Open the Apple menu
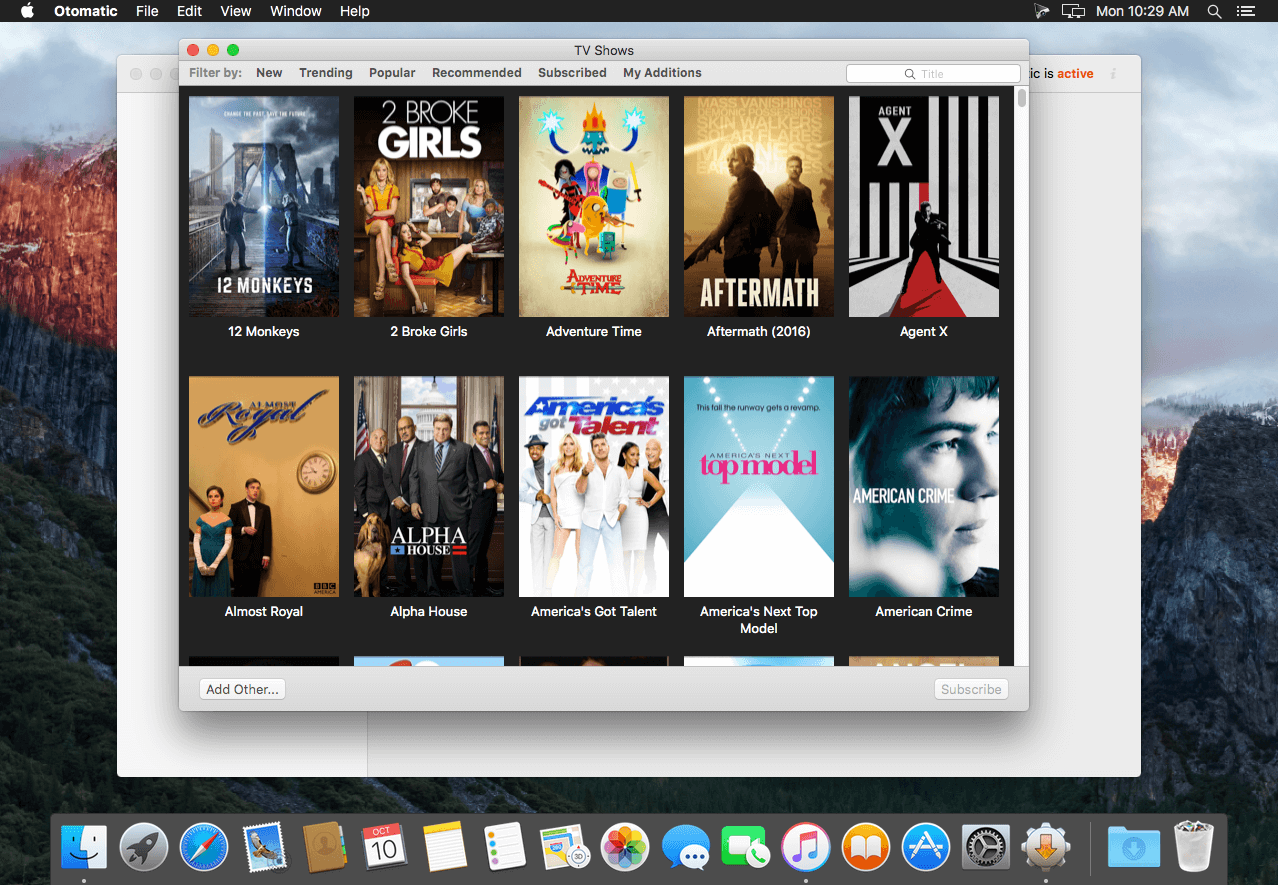Viewport: 1278px width, 885px height. point(27,11)
